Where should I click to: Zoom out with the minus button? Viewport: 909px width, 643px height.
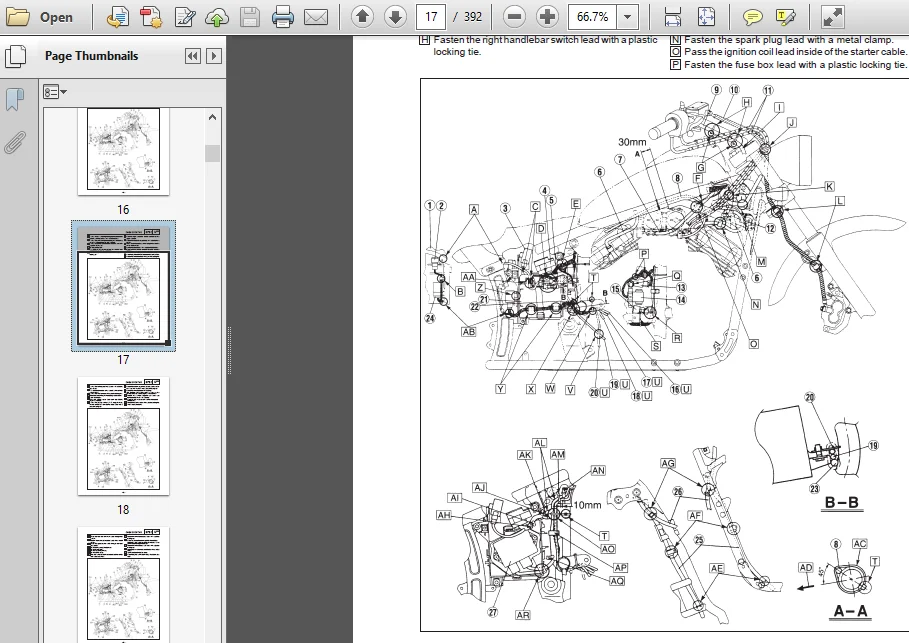tap(514, 17)
